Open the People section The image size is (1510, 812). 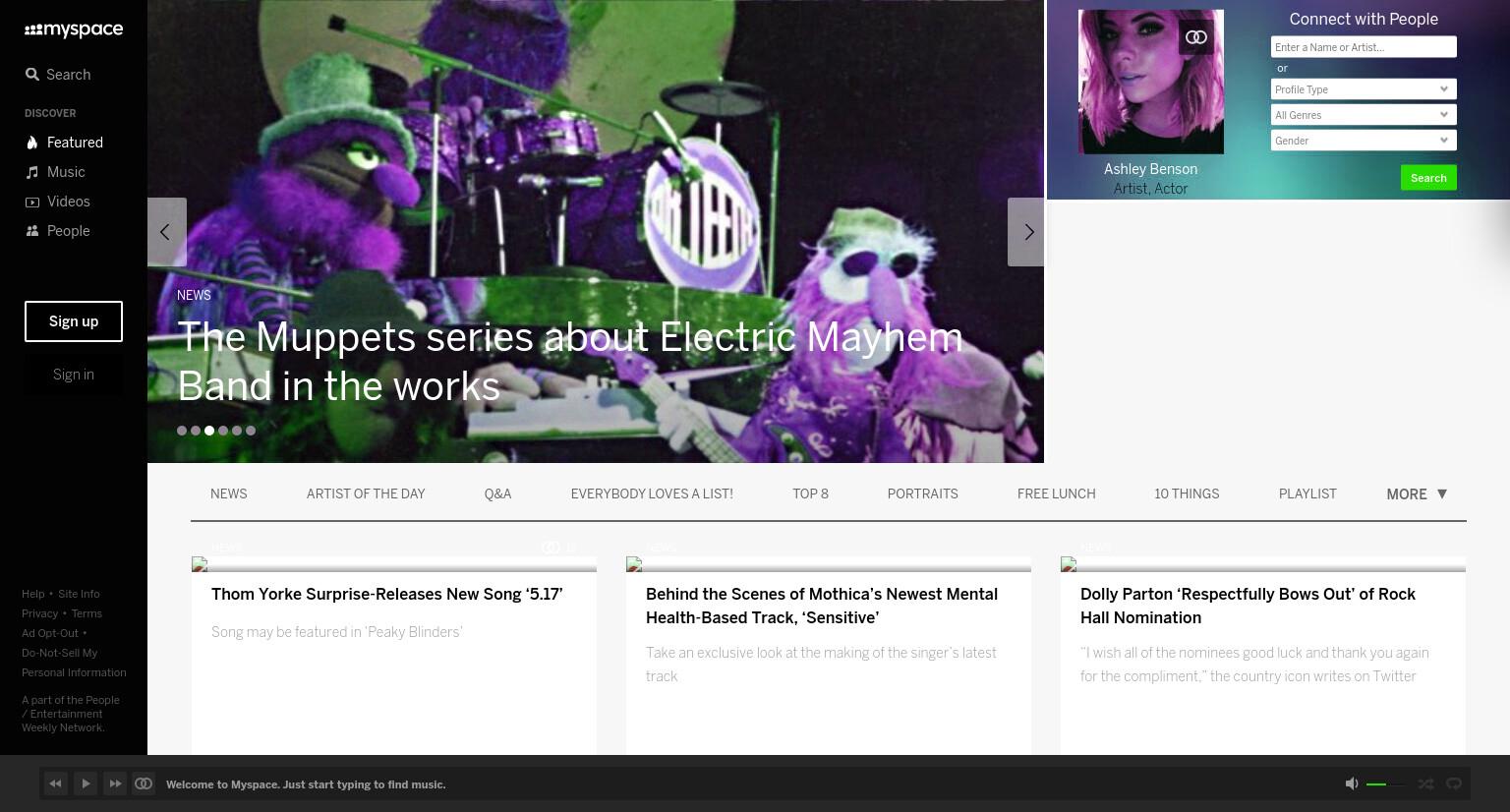tap(57, 231)
